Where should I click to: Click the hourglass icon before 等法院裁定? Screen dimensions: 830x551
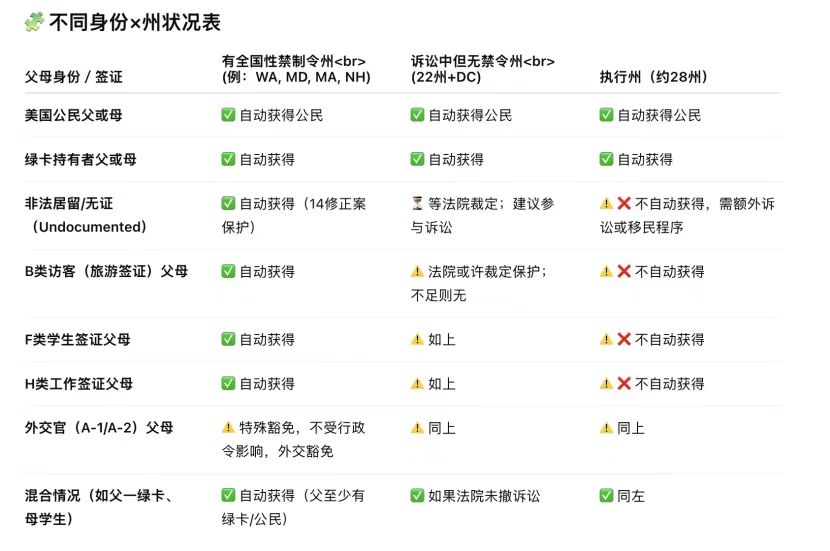(417, 204)
